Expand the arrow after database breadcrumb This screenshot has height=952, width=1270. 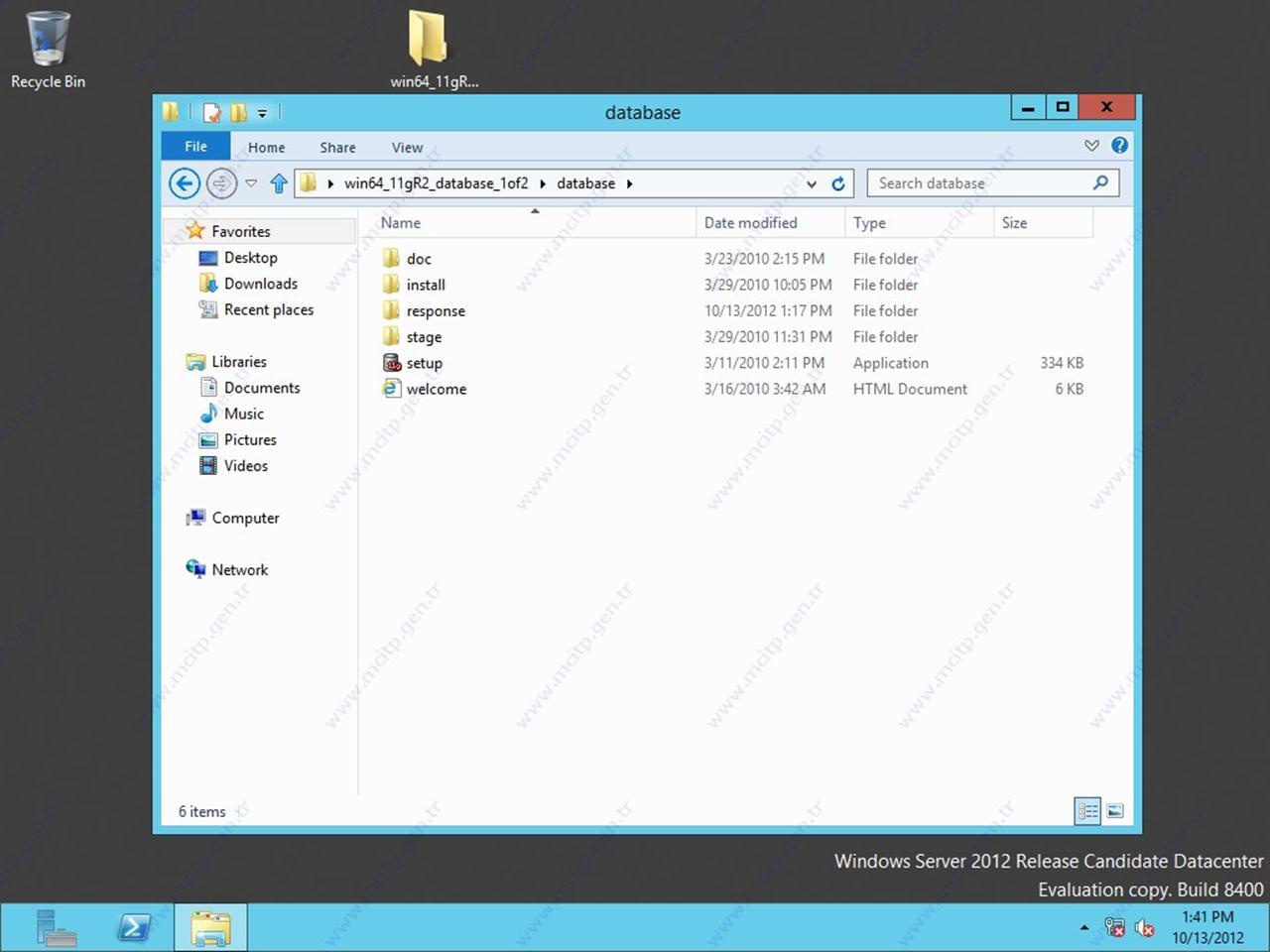629,183
